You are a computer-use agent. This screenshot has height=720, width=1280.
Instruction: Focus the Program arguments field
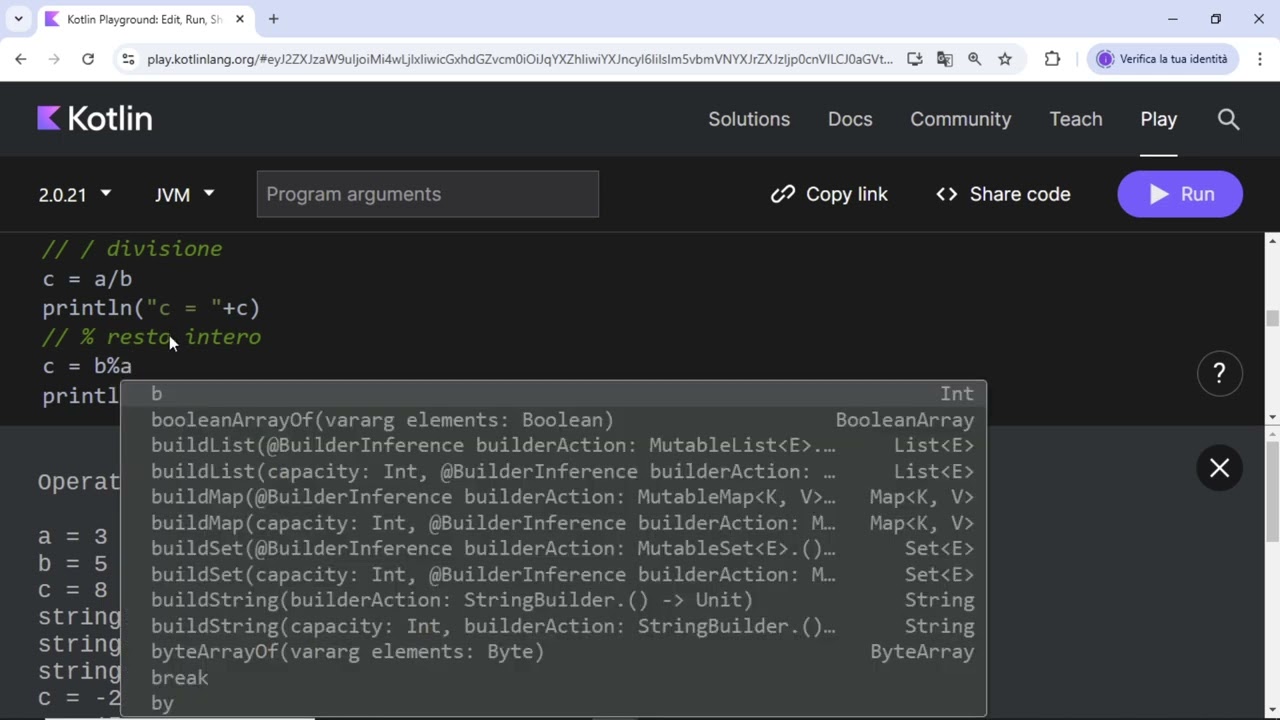coord(428,194)
